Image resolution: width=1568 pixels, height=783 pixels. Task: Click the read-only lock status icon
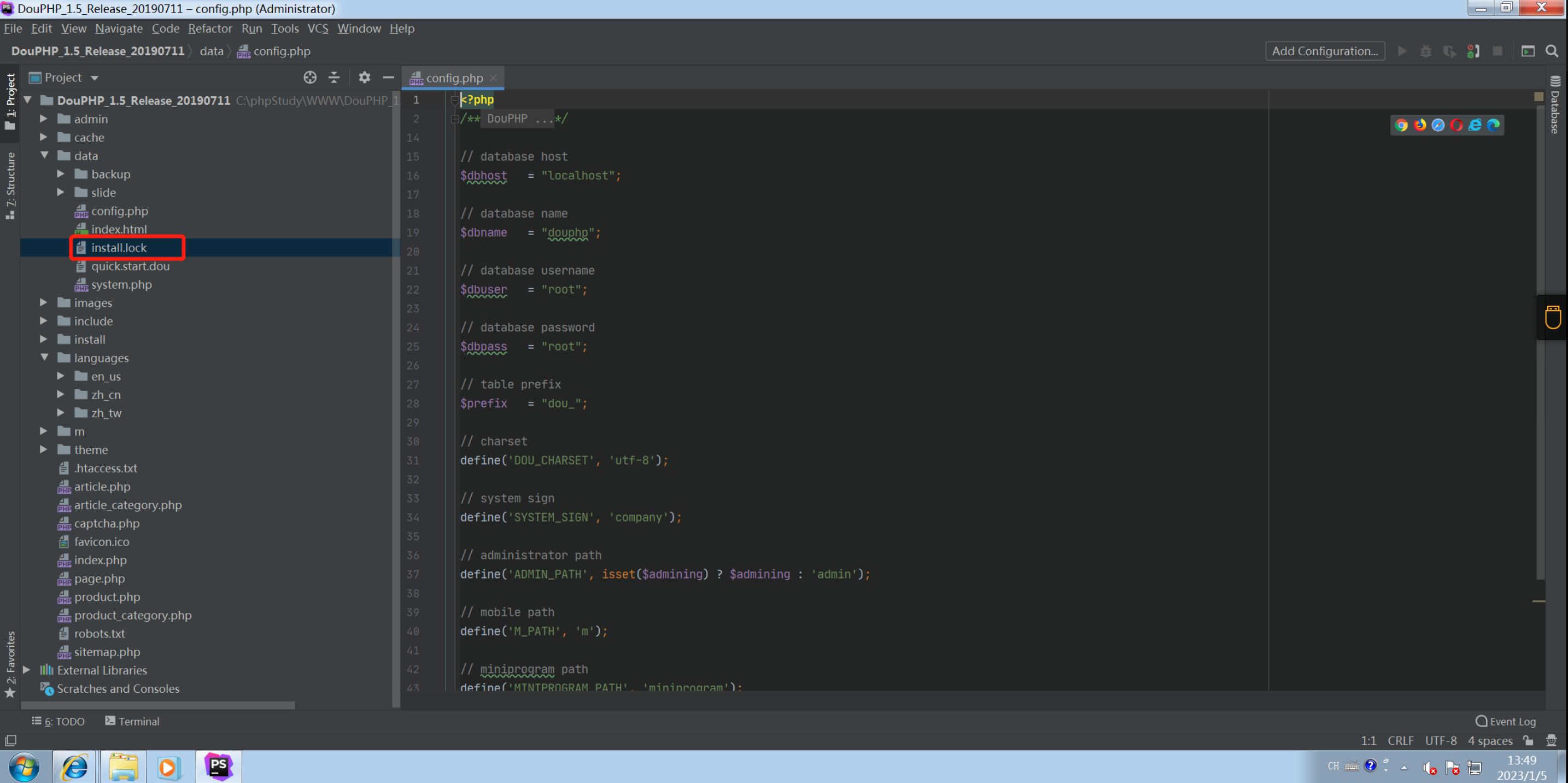[x=1528, y=740]
